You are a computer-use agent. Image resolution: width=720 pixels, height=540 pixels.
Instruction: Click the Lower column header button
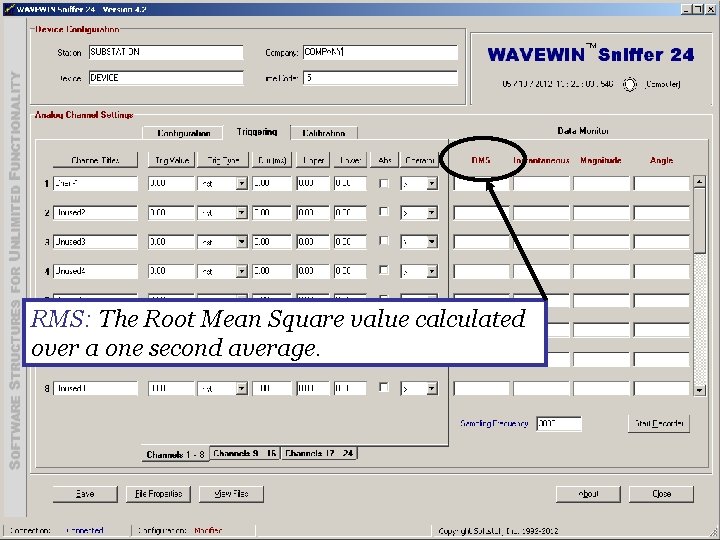pos(350,160)
